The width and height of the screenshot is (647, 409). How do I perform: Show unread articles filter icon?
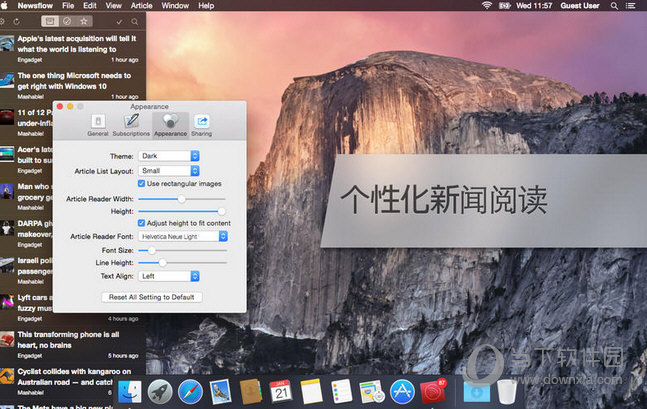pos(67,21)
